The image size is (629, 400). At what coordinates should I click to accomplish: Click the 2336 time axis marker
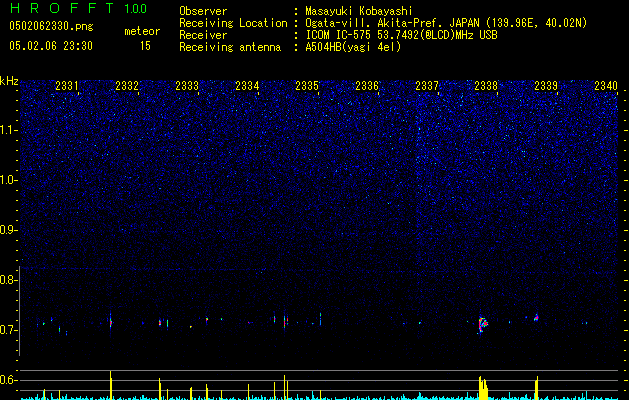pyautogui.click(x=367, y=86)
